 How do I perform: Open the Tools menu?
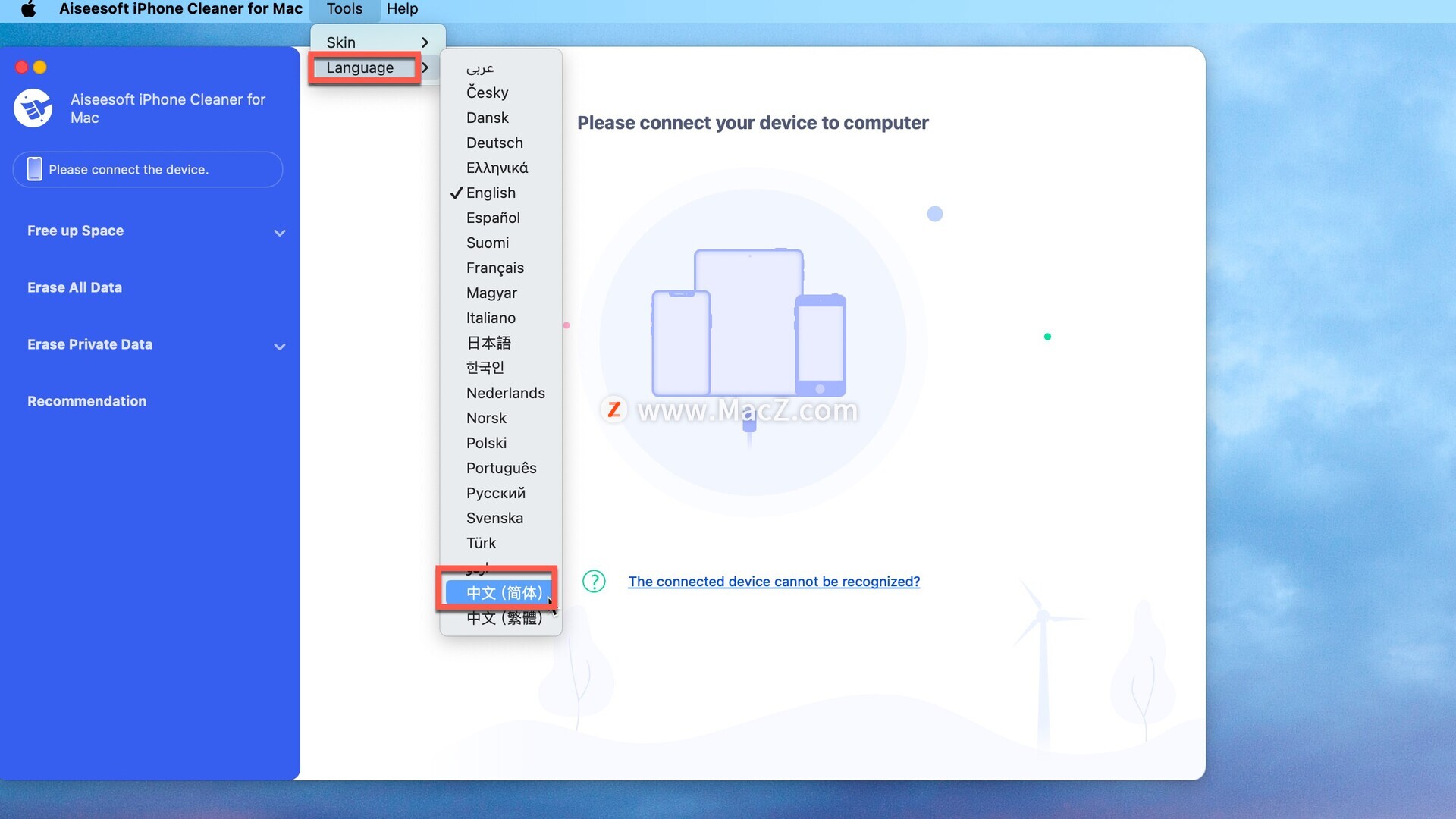(344, 9)
